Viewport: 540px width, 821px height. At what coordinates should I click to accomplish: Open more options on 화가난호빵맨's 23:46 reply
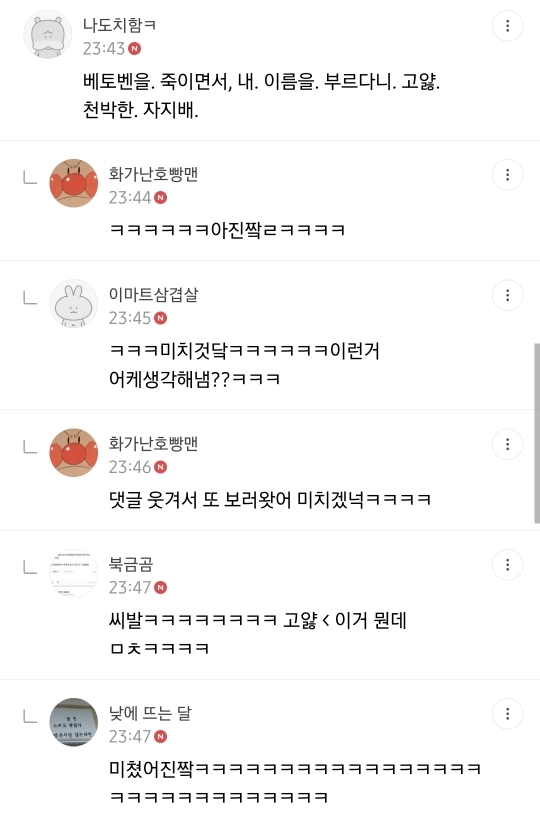tap(507, 445)
